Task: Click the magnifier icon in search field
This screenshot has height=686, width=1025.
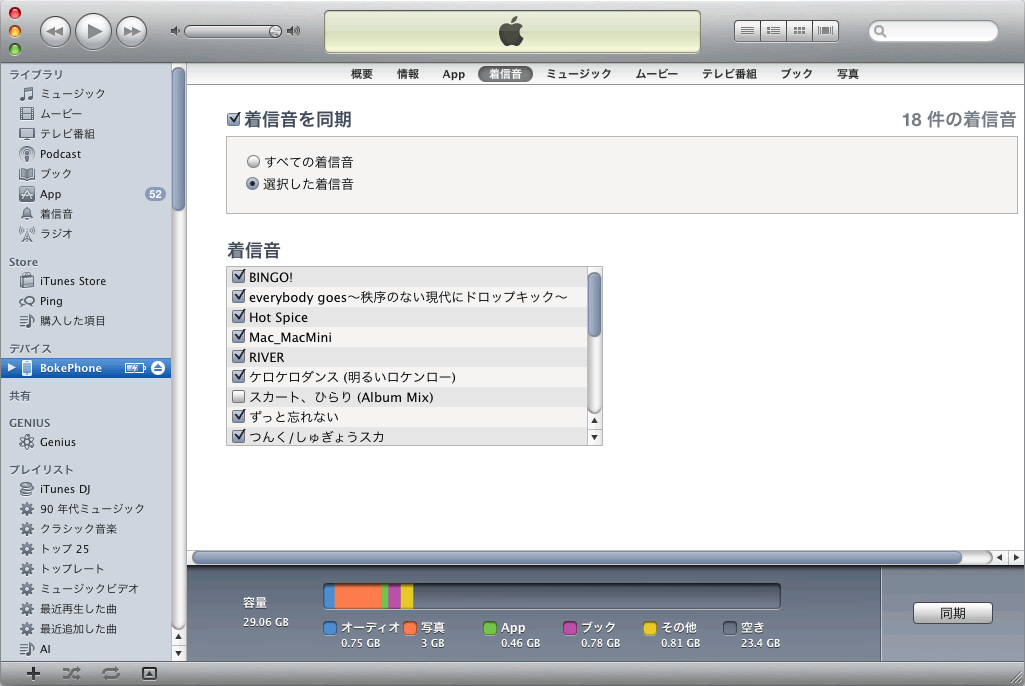Action: 881,31
